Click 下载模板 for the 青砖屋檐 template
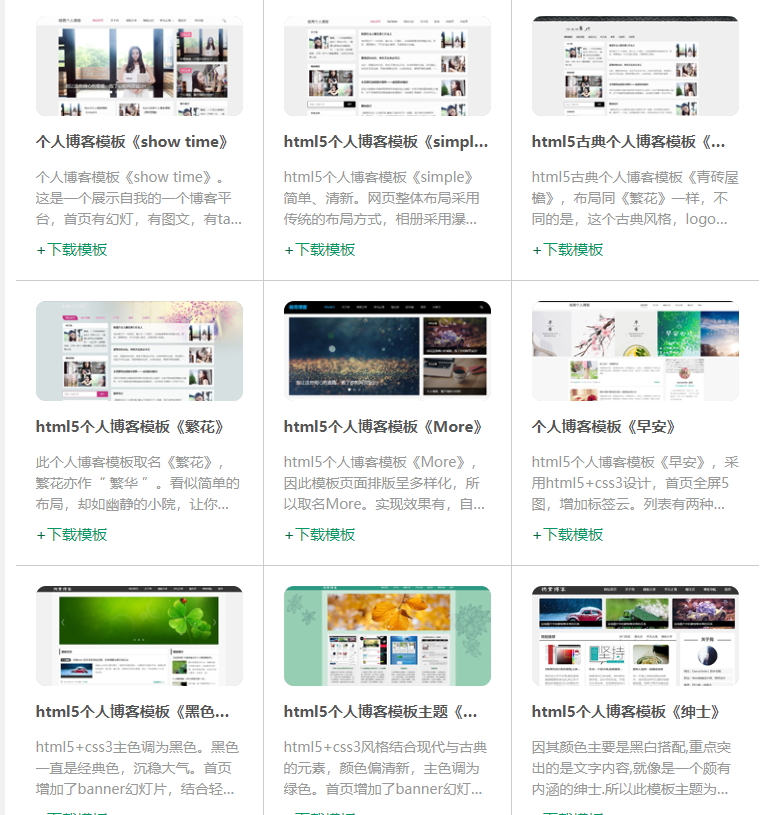Viewport: 765px width, 815px height. coord(568,250)
